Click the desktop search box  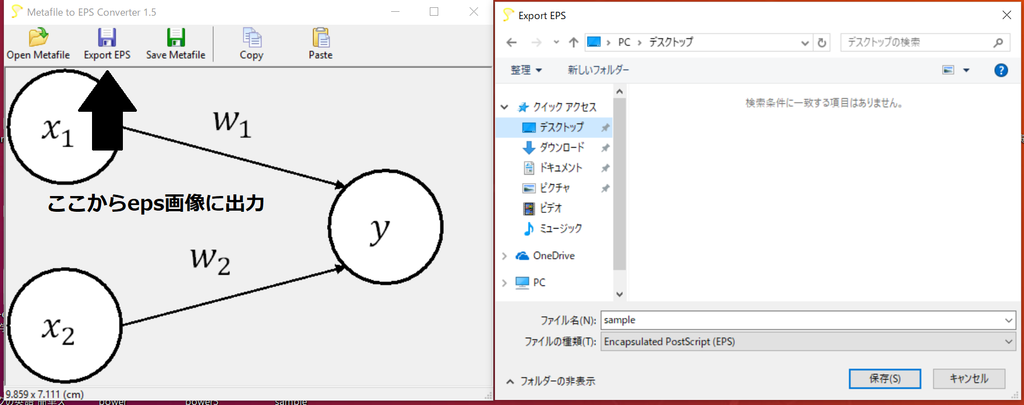(x=924, y=42)
